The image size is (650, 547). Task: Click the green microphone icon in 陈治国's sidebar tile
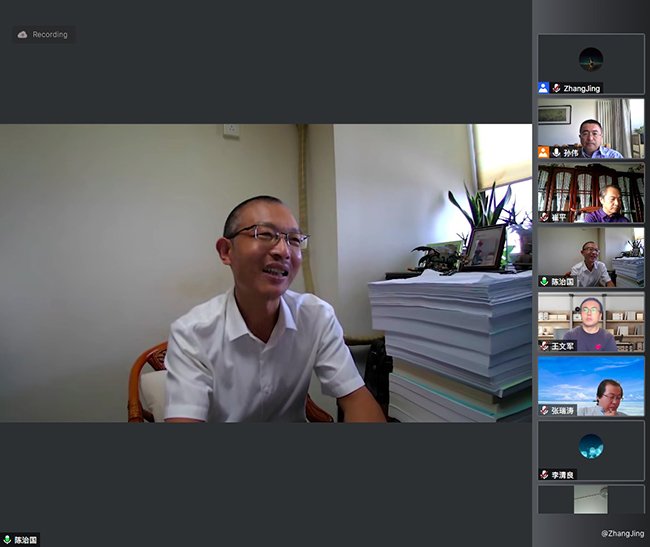pyautogui.click(x=544, y=281)
